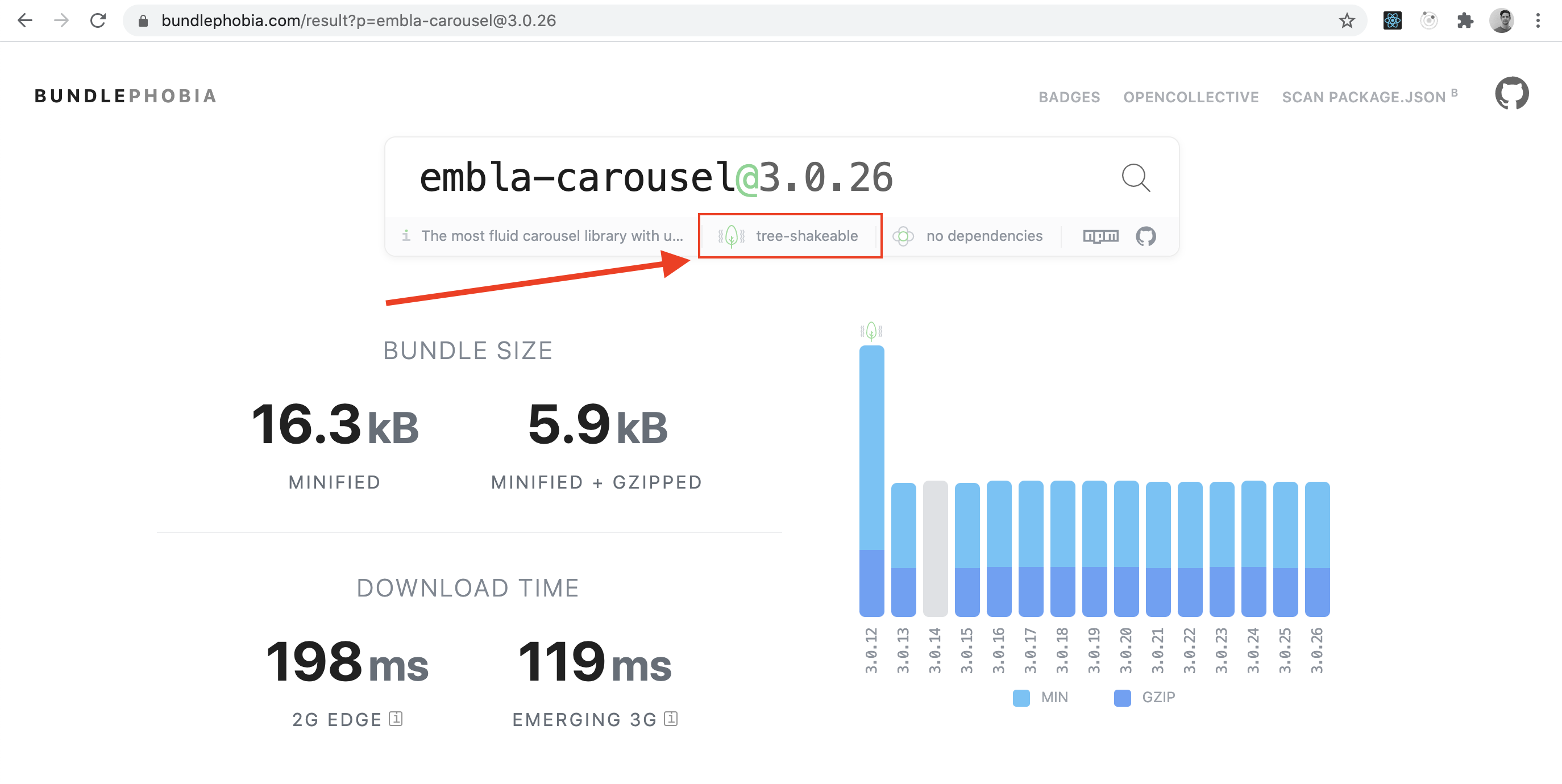Viewport: 1562px width, 784px height.
Task: Click the 2G EDGE label
Action: (337, 719)
